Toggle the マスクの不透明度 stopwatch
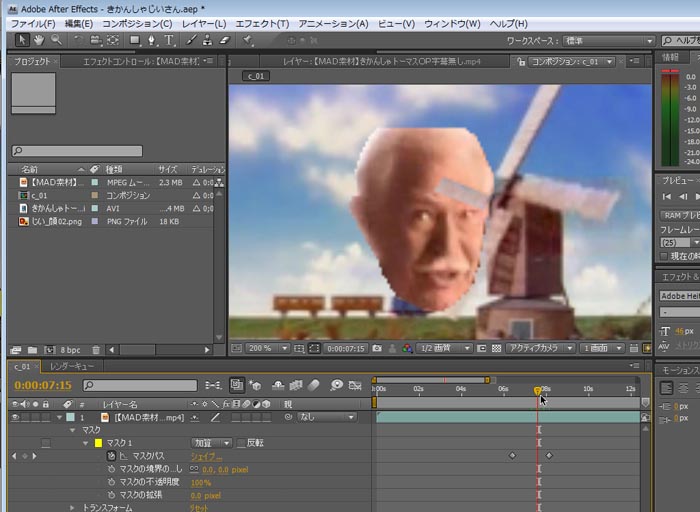Image resolution: width=700 pixels, height=512 pixels. tap(109, 482)
